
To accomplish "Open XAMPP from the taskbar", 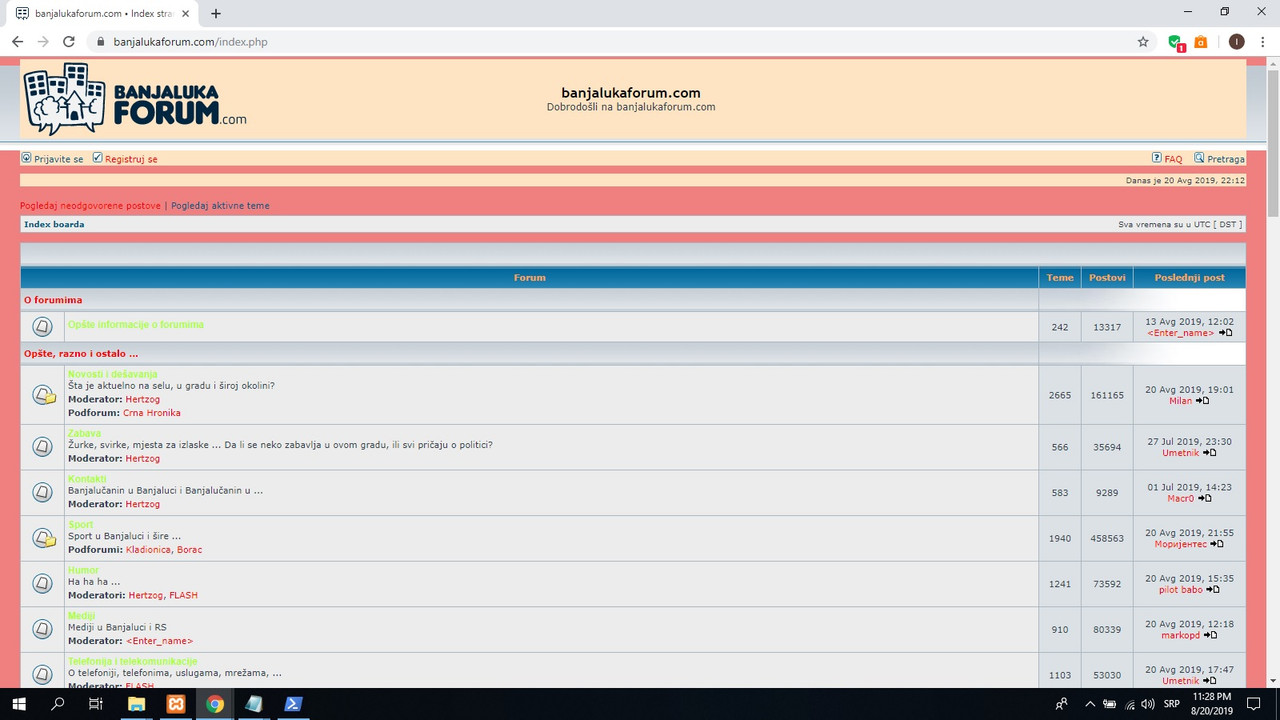I will pyautogui.click(x=176, y=704).
